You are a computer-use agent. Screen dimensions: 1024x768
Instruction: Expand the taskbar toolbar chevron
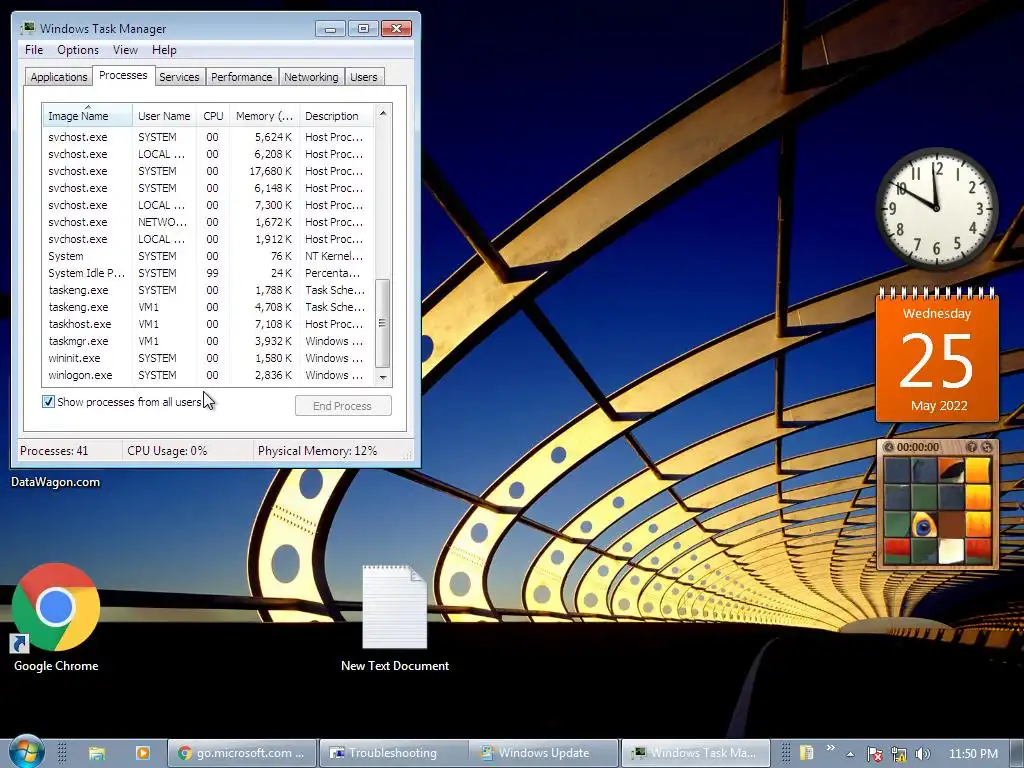(830, 748)
